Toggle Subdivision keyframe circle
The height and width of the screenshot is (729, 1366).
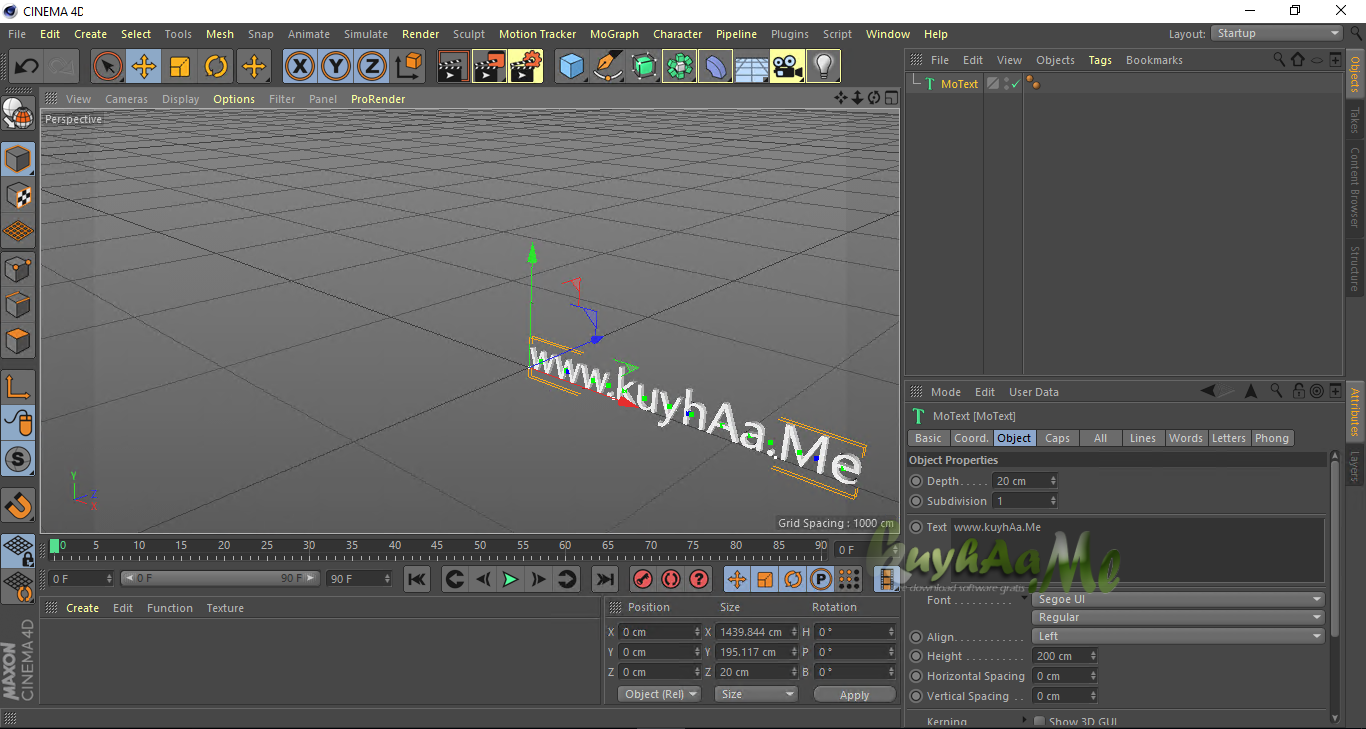(x=916, y=501)
